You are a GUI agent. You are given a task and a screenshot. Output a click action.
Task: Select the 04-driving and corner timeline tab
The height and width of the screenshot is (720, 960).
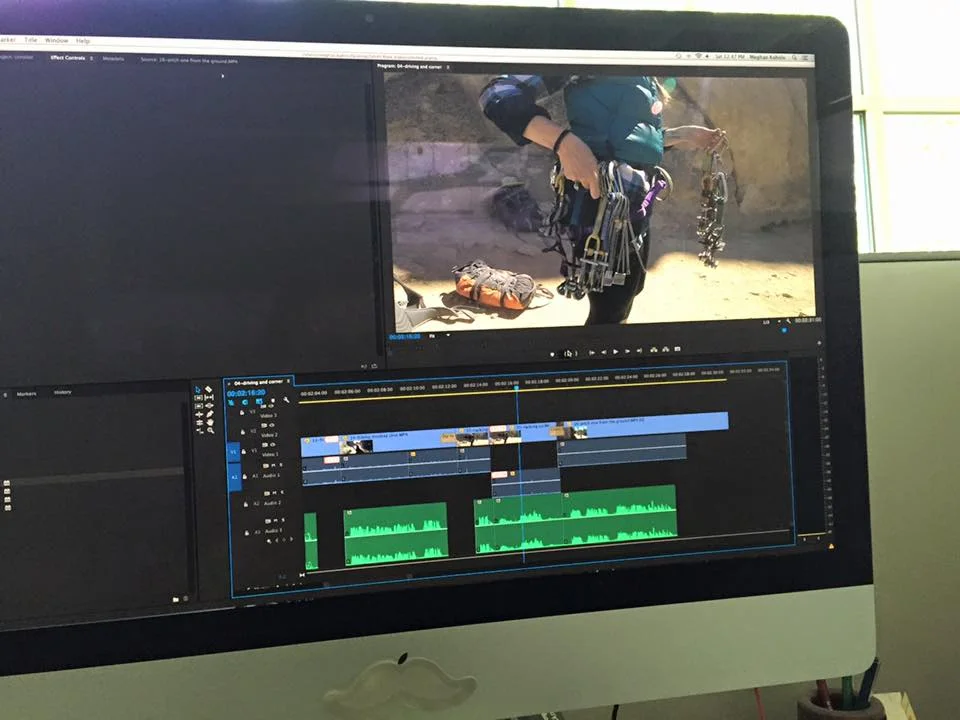[x=258, y=381]
